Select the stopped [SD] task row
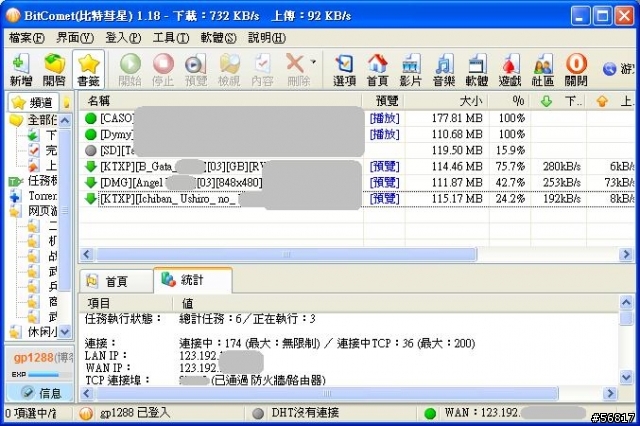The image size is (640, 426). [357, 151]
